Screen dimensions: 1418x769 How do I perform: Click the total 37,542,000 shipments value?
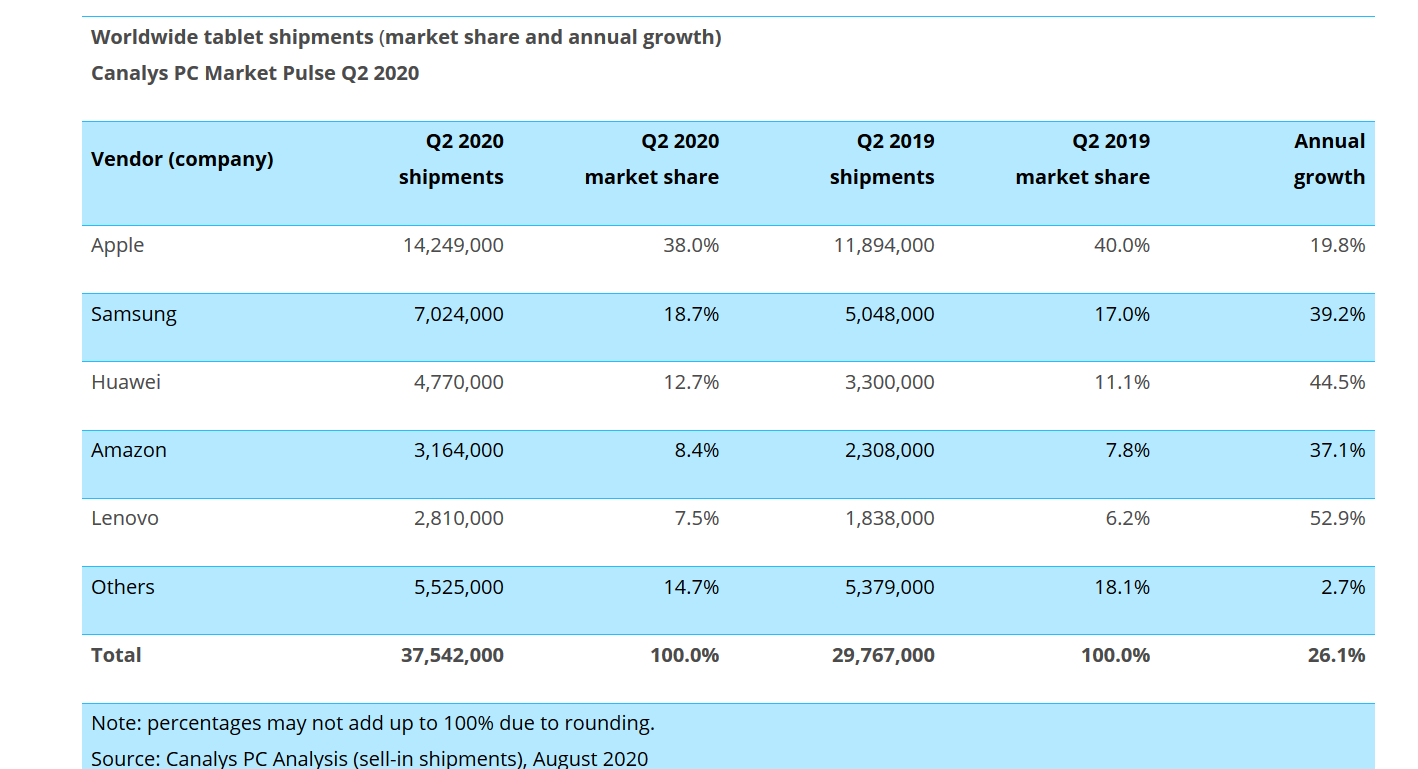click(x=451, y=655)
